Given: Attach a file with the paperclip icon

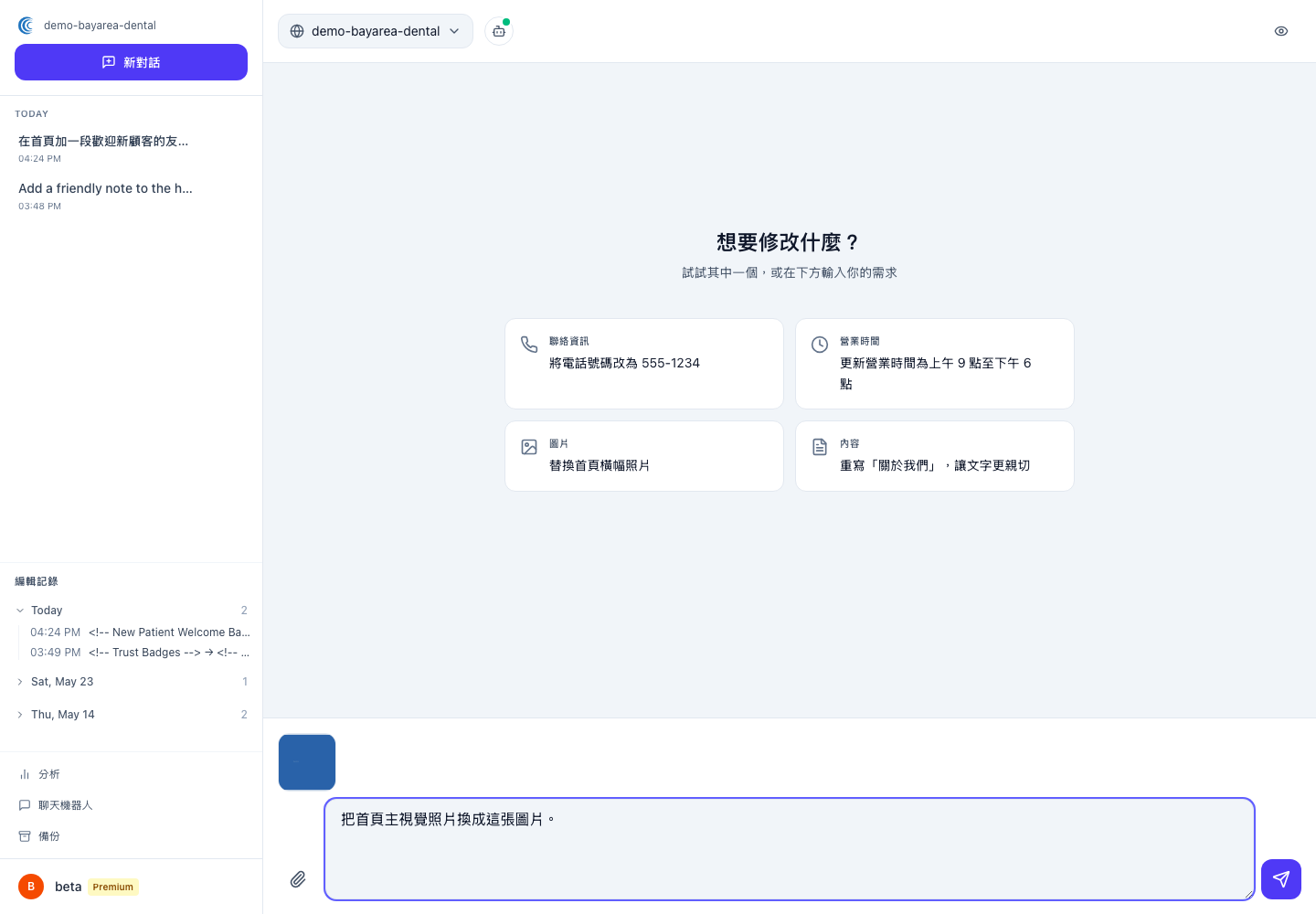Looking at the screenshot, I should (x=298, y=879).
